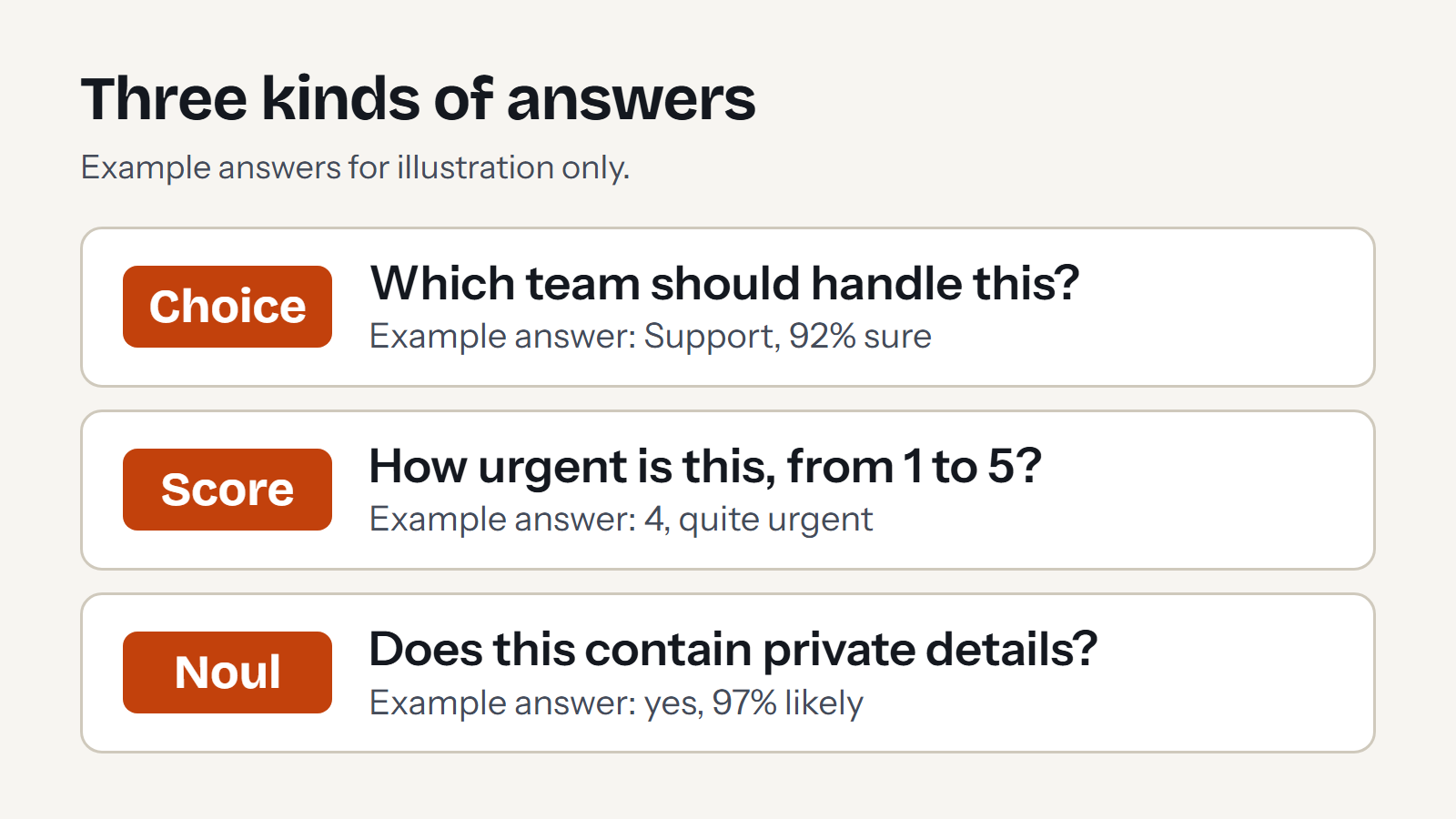Click 'private details?' in the third question
This screenshot has height=819, width=1456.
pos(930,651)
